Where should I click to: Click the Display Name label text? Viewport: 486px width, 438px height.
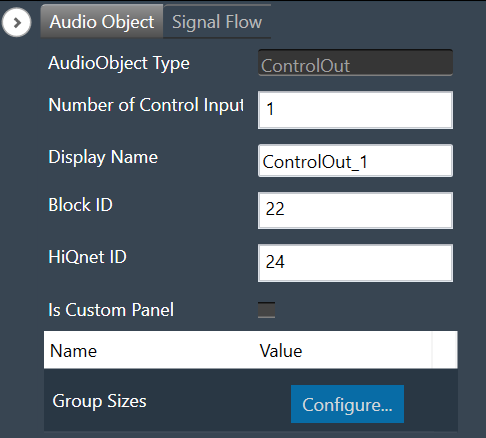pos(103,157)
